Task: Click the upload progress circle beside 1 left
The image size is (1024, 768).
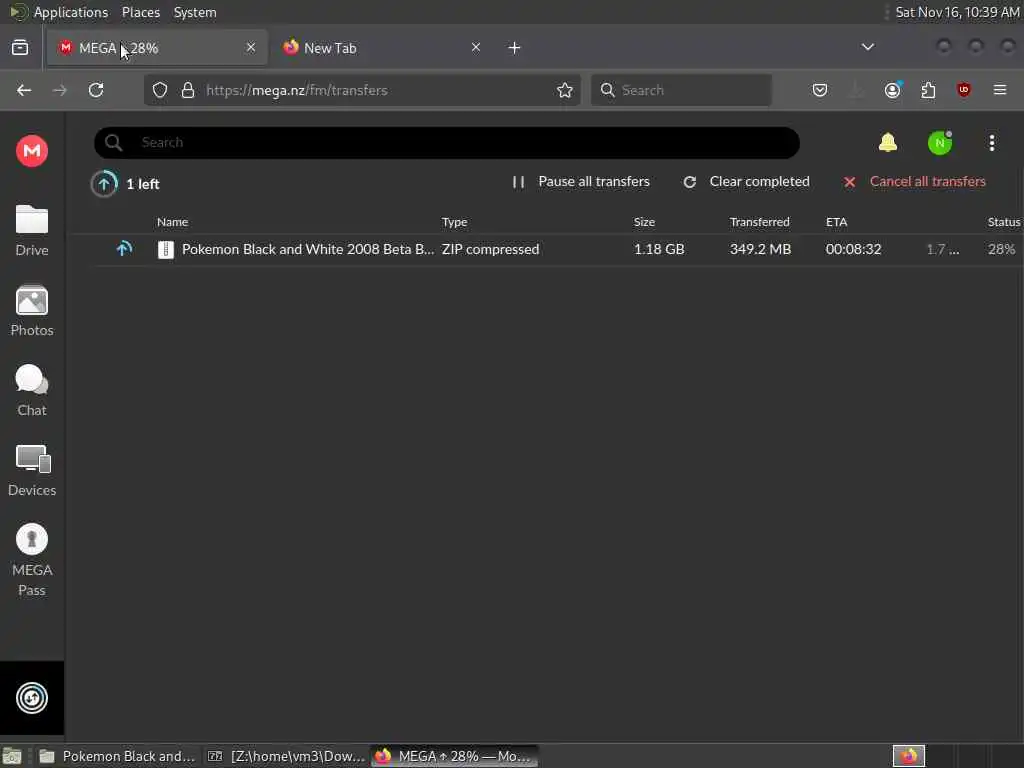Action: coord(104,184)
